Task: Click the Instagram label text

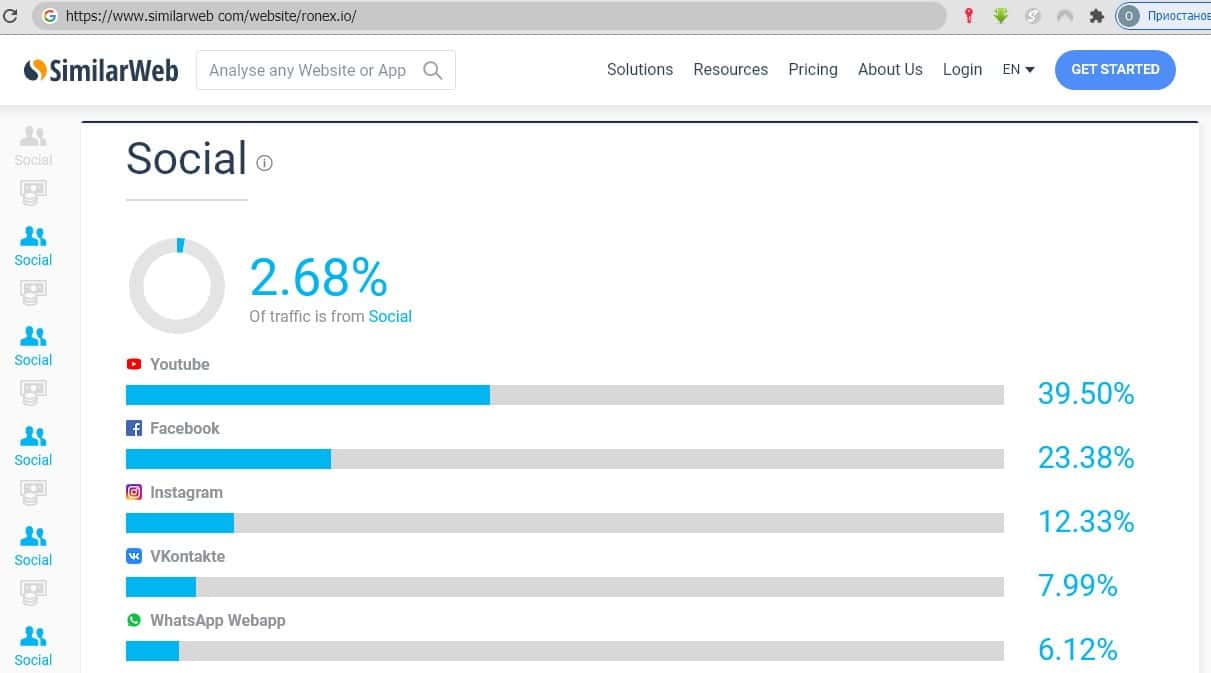Action: (186, 492)
